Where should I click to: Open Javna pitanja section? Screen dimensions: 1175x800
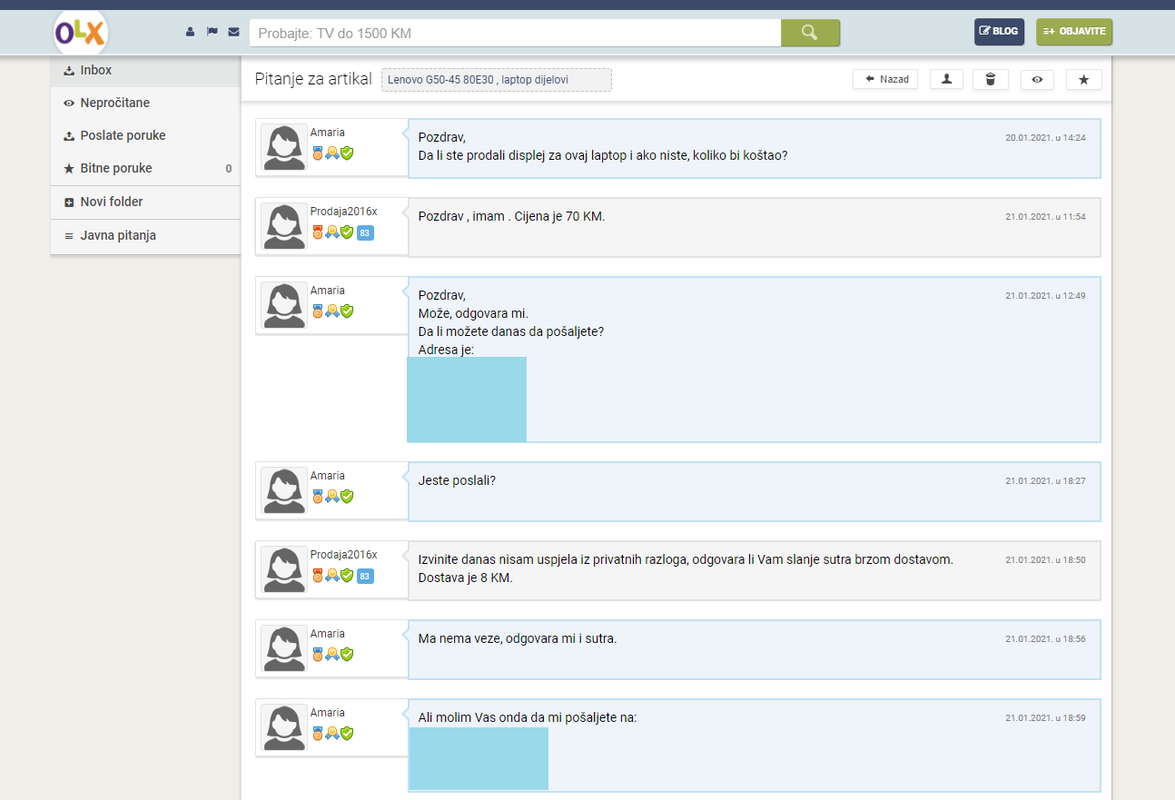(x=145, y=236)
